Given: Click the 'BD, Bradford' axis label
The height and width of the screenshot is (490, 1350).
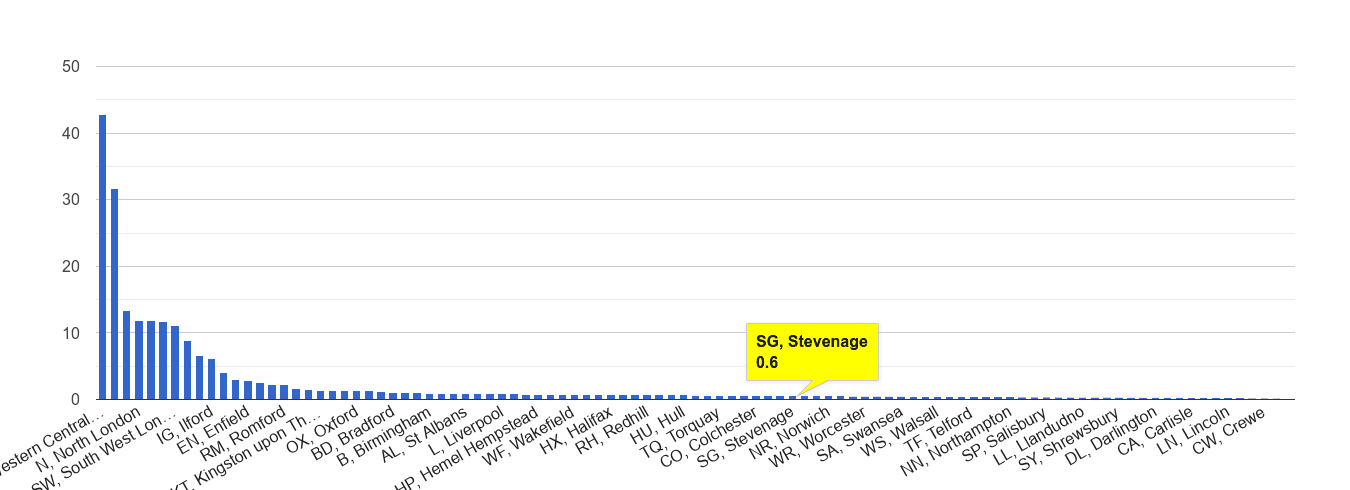Looking at the screenshot, I should [351, 432].
